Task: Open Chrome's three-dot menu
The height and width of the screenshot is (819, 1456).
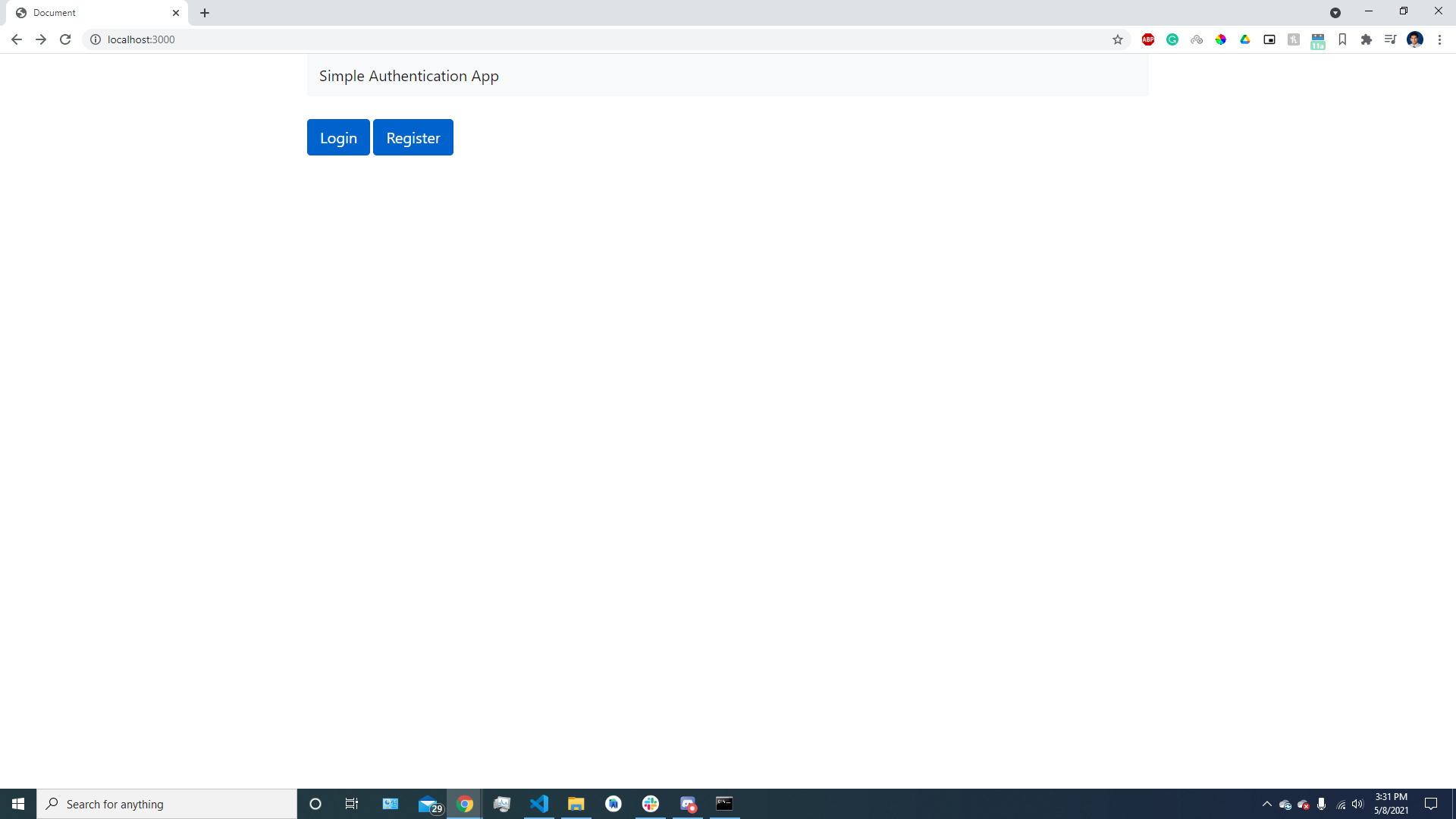Action: pos(1440,39)
